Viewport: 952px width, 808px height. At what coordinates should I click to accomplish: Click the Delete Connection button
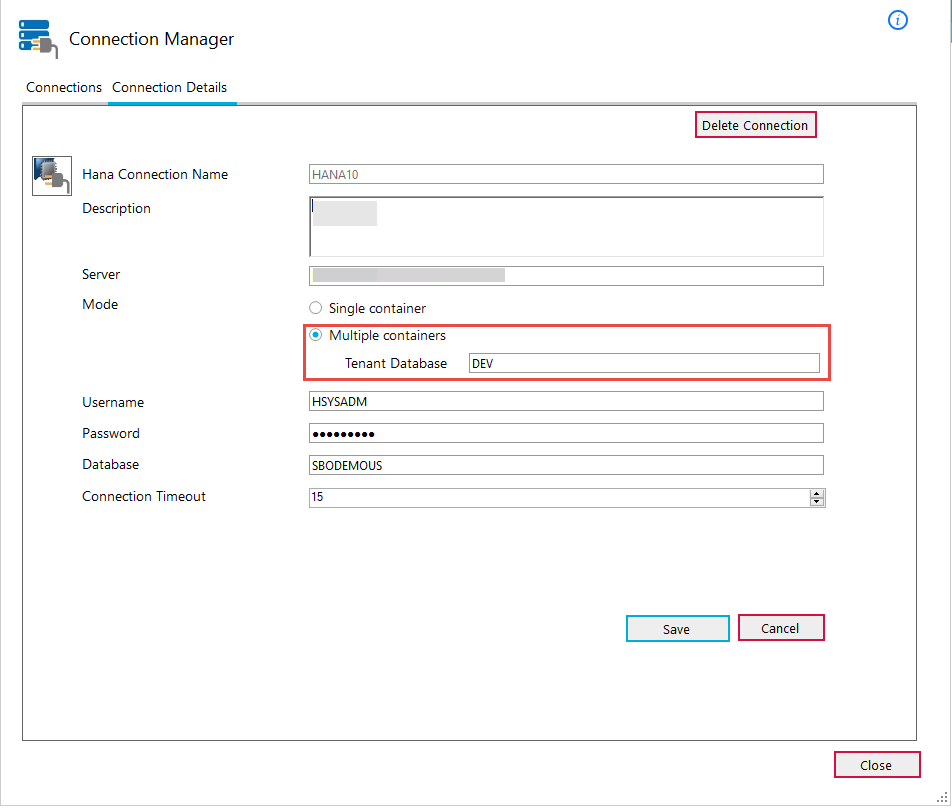pyautogui.click(x=755, y=125)
